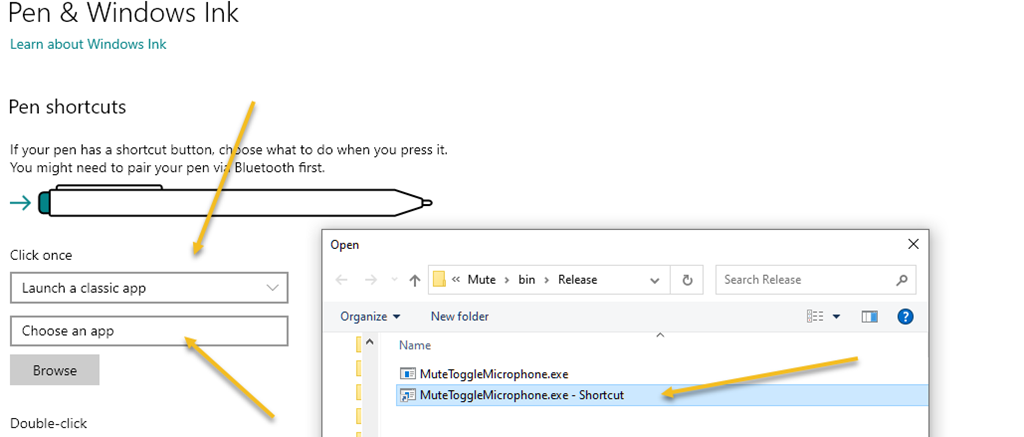The width and height of the screenshot is (1024, 437).
Task: Select MuteToggleMicrophone.exe file
Action: coord(494,374)
